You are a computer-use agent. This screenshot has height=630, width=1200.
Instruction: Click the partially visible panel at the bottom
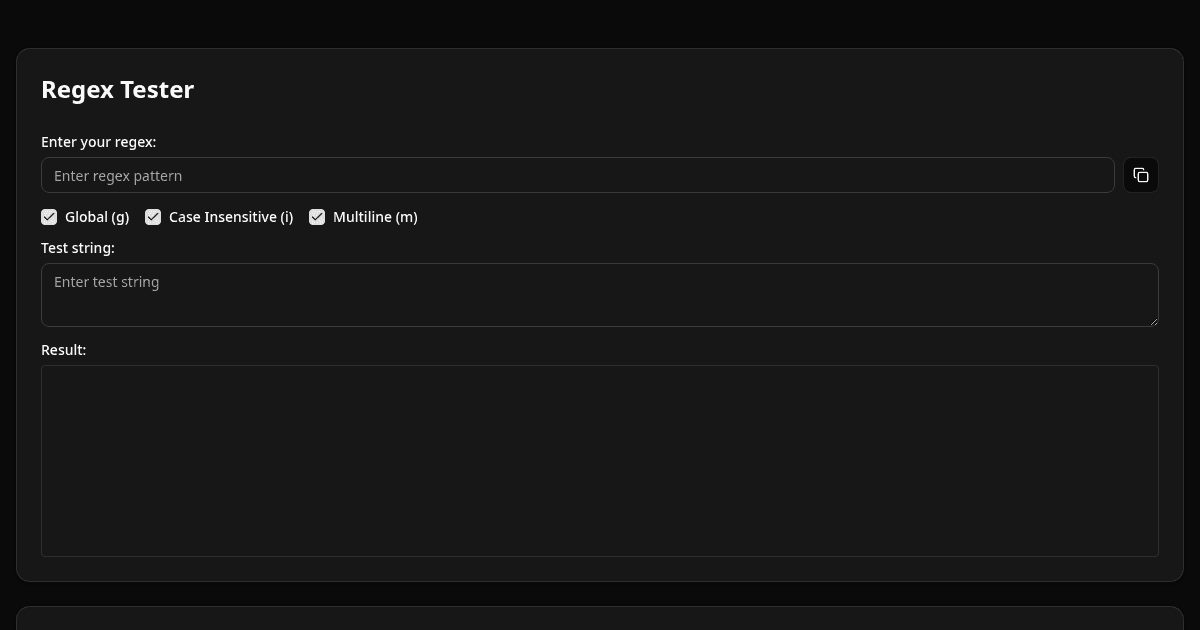click(x=599, y=619)
